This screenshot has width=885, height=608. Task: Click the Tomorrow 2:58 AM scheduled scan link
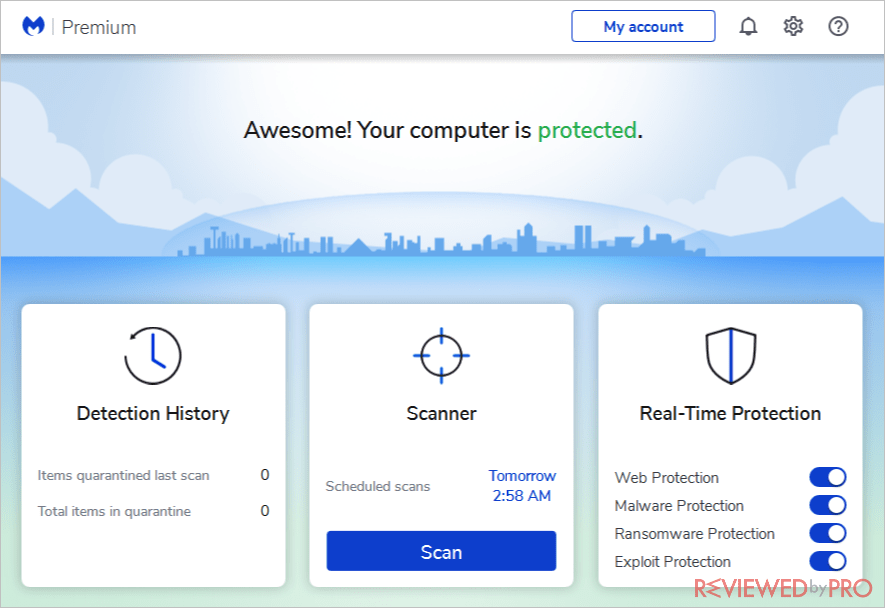[522, 485]
